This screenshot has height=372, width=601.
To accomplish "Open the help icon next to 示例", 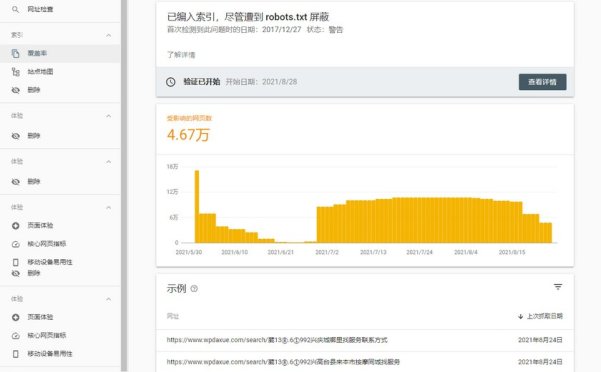I will [x=194, y=288].
